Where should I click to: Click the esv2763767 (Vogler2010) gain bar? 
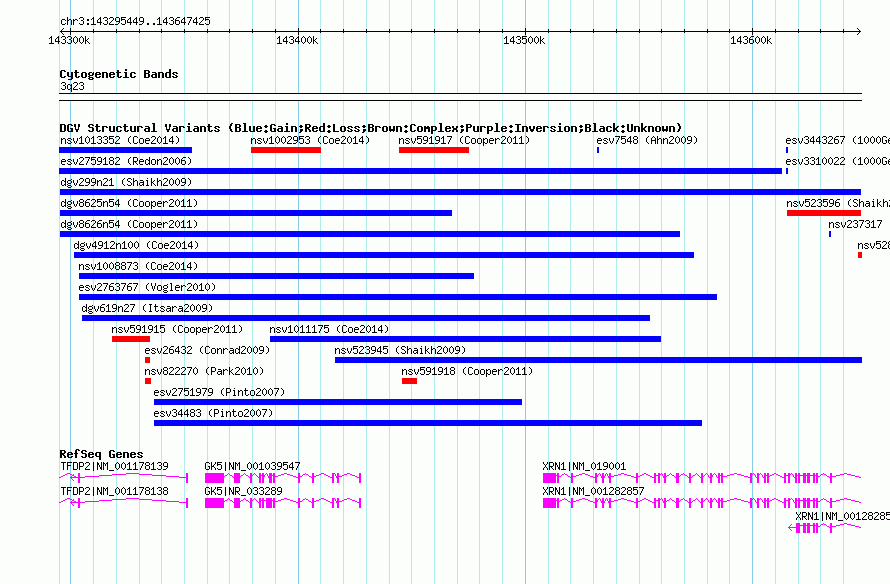[x=398, y=297]
